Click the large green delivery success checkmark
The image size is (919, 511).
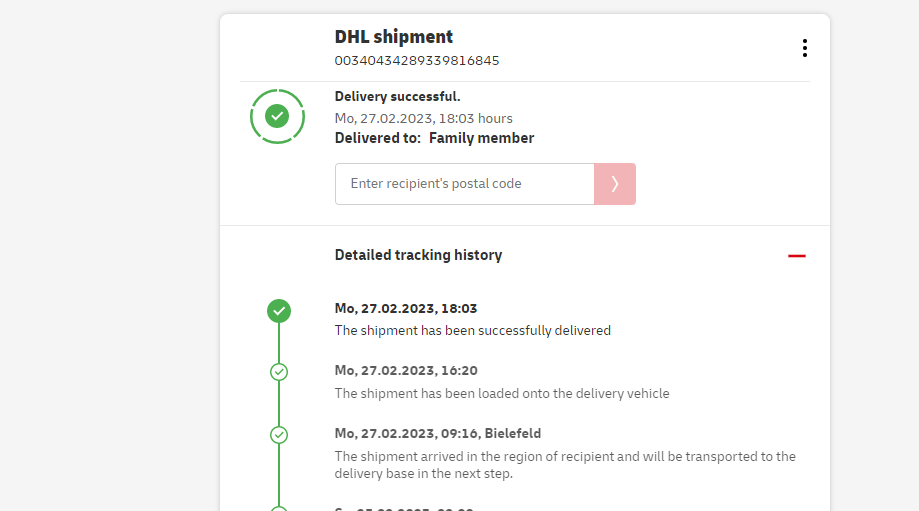(278, 116)
